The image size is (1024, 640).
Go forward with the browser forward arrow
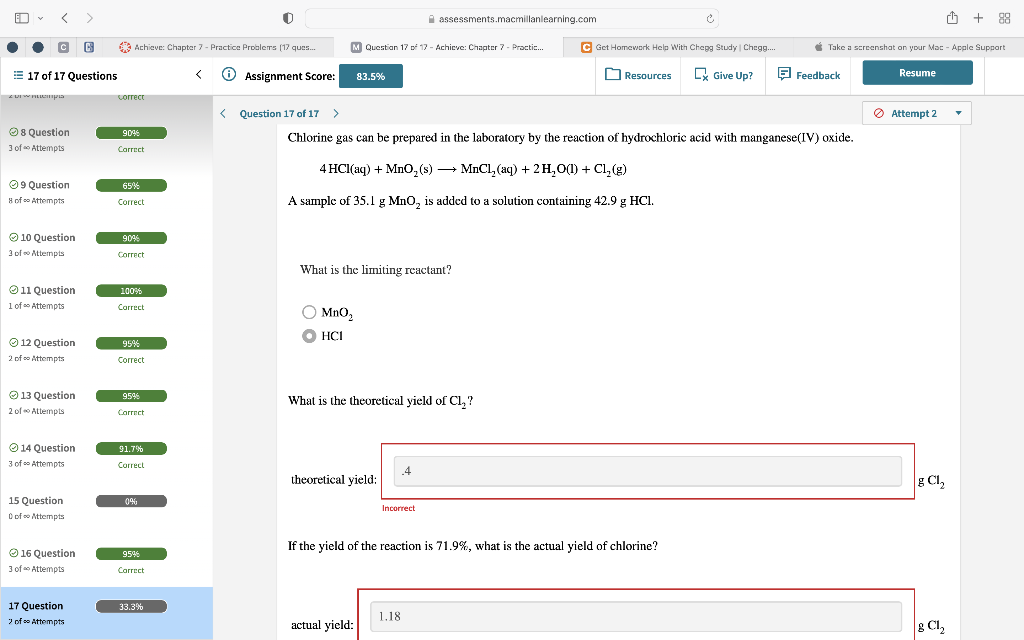89,18
